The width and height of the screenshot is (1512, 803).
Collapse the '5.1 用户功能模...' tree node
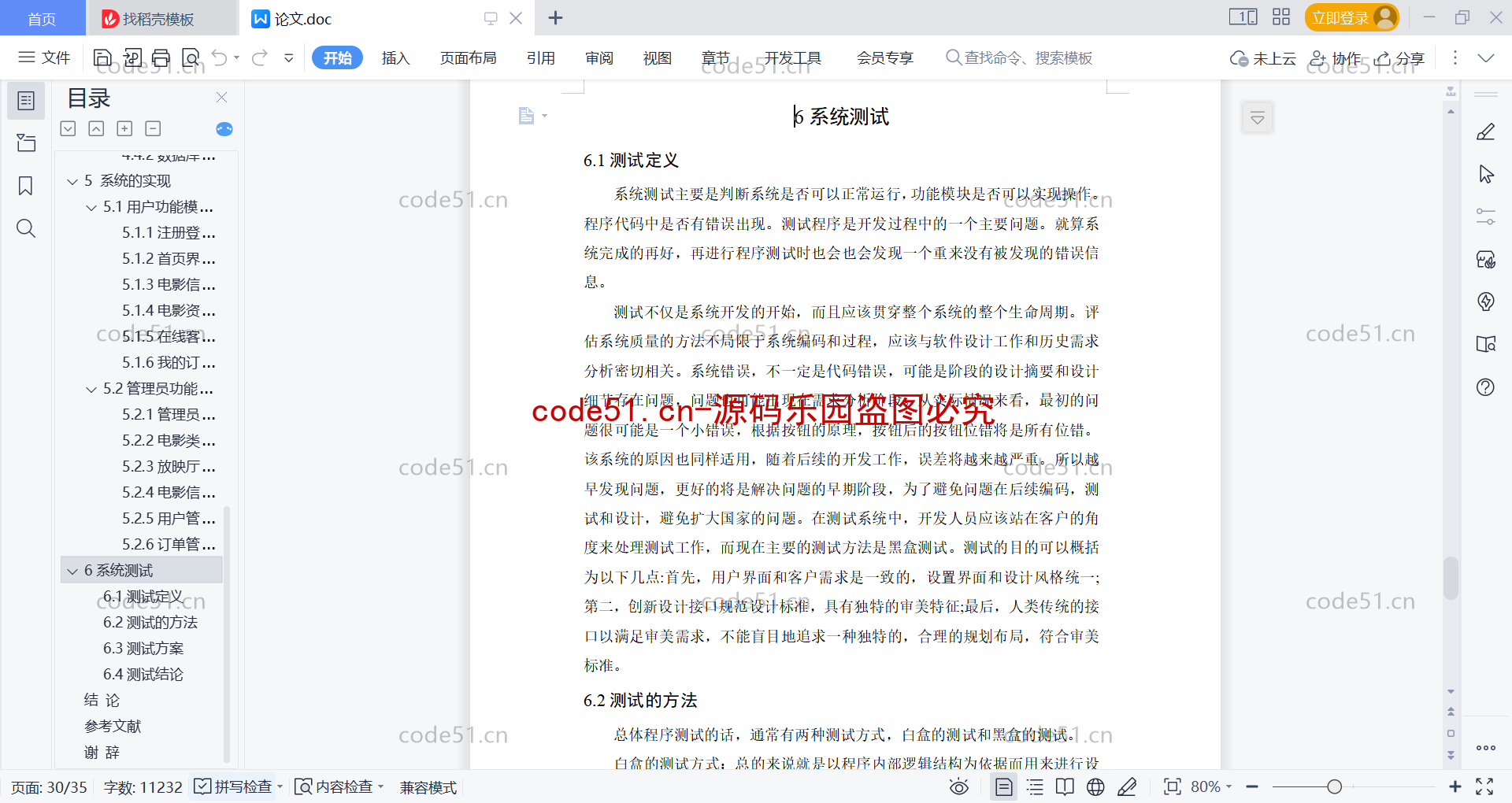point(91,207)
